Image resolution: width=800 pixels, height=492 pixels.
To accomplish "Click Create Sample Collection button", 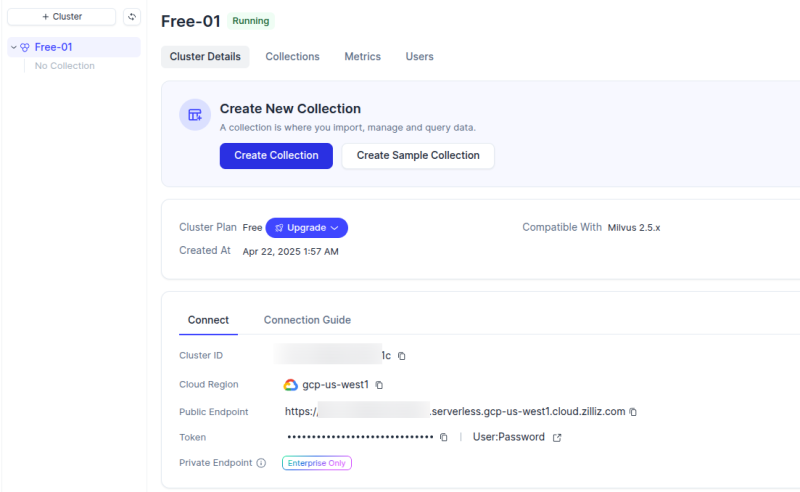I will point(418,156).
